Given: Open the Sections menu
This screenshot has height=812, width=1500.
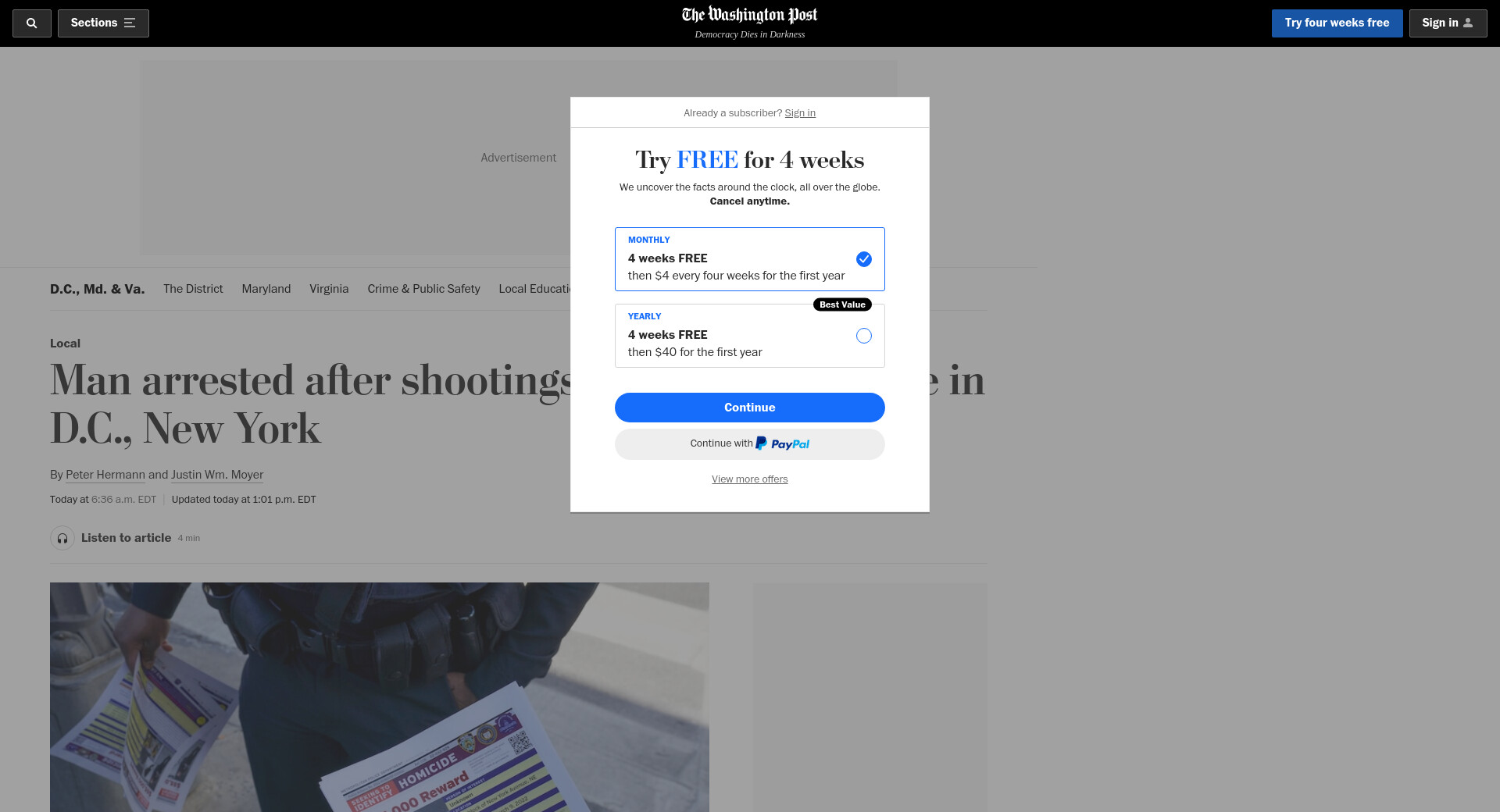Looking at the screenshot, I should pyautogui.click(x=103, y=23).
